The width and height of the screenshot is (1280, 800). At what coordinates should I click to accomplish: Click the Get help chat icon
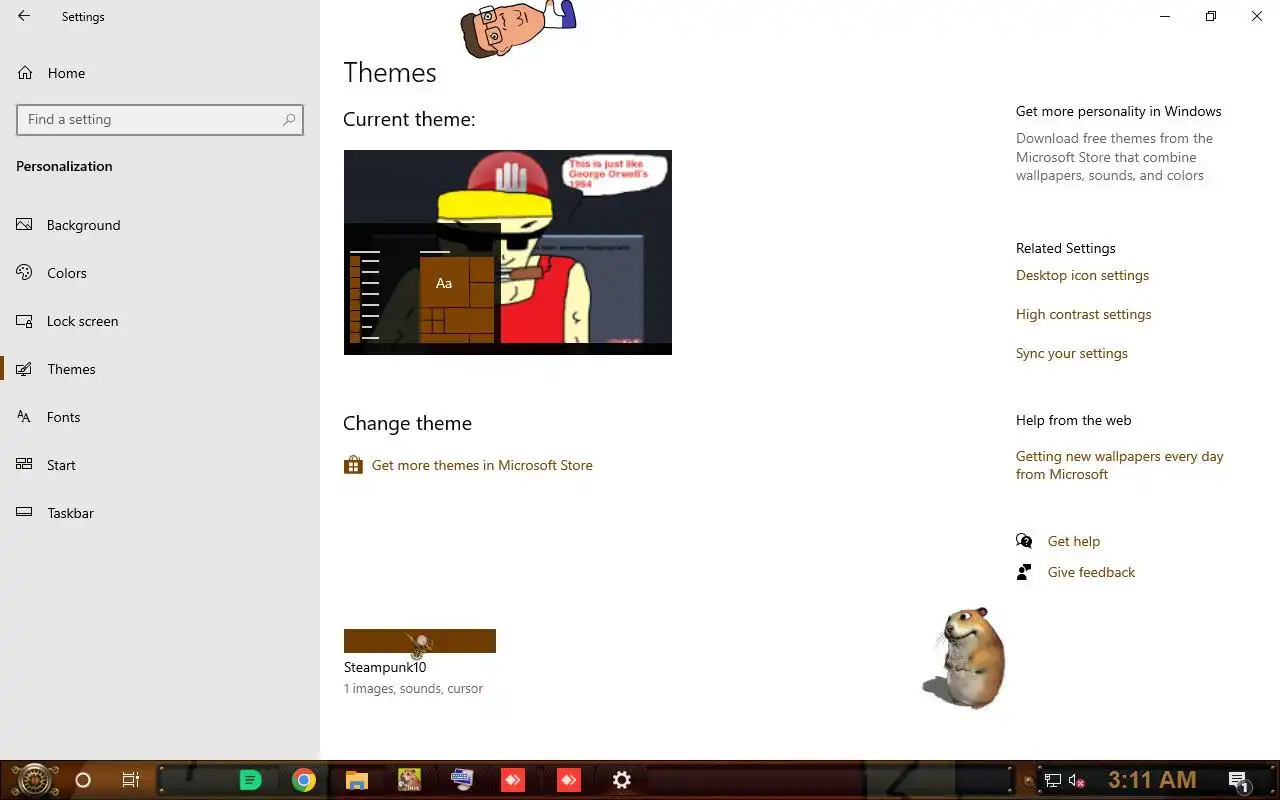[1024, 541]
